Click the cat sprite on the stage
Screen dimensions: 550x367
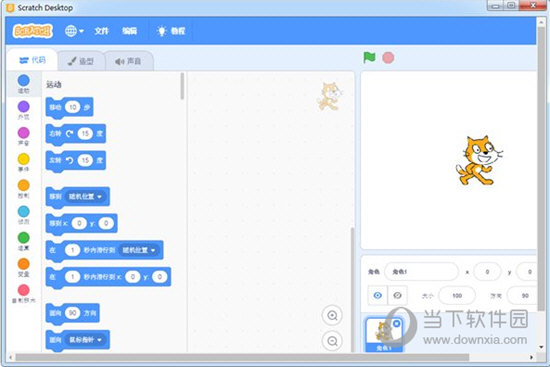click(x=479, y=160)
